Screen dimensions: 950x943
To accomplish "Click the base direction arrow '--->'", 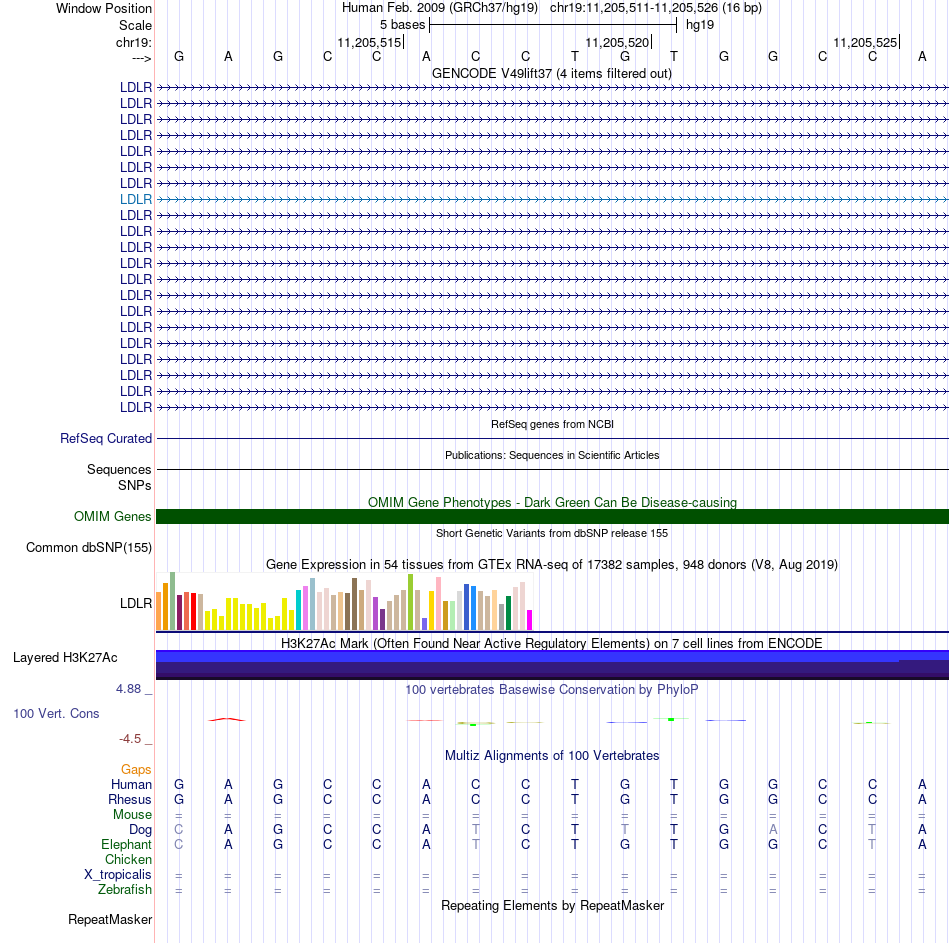I will pyautogui.click(x=141, y=58).
